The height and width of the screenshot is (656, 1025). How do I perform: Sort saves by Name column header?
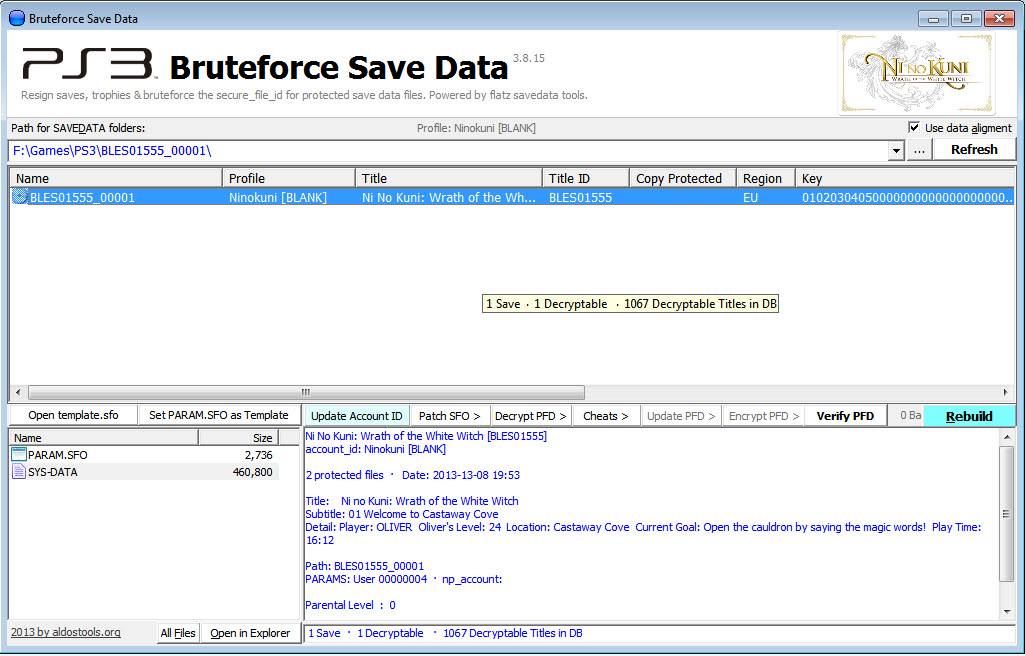point(116,178)
